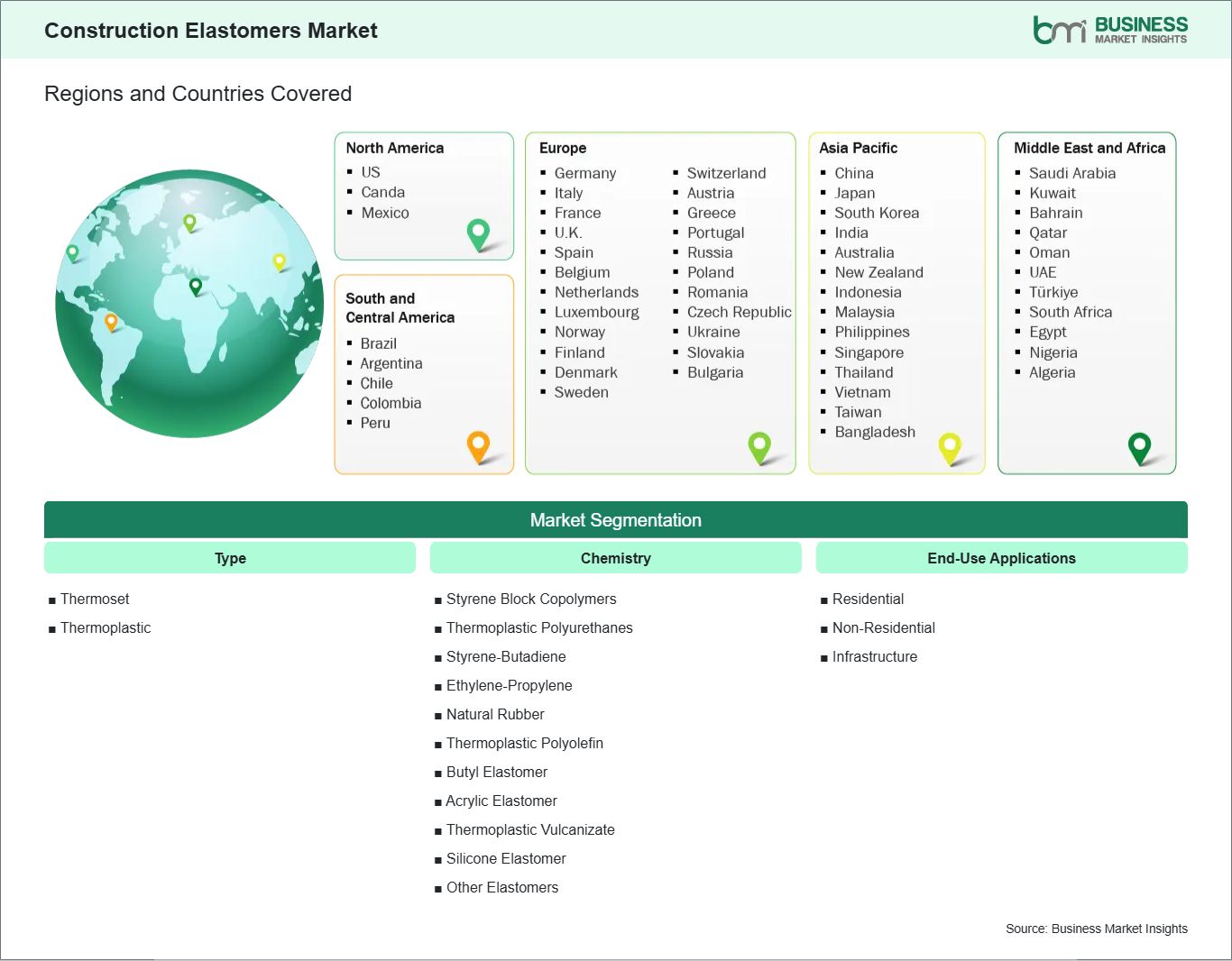Click the yellow Asia Pacific pin
The height and width of the screenshot is (961, 1232).
950,447
